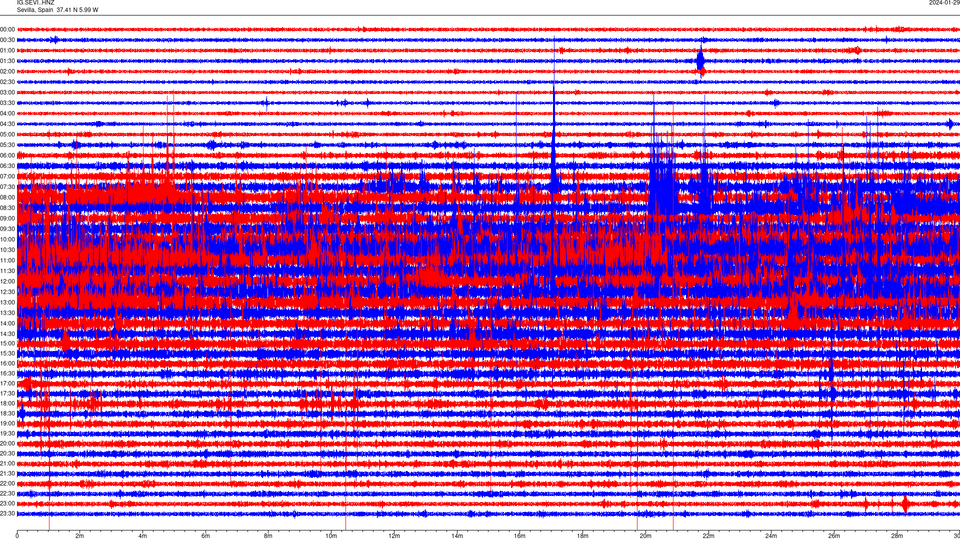Select the 15:00 time row label
The width and height of the screenshot is (960, 540).
point(7,343)
